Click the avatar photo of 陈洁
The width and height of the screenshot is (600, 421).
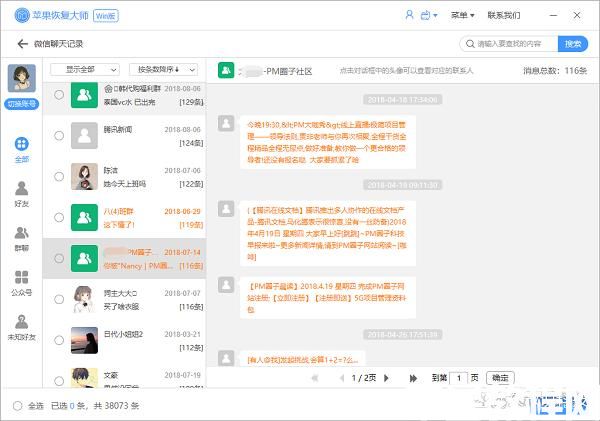pyautogui.click(x=85, y=176)
